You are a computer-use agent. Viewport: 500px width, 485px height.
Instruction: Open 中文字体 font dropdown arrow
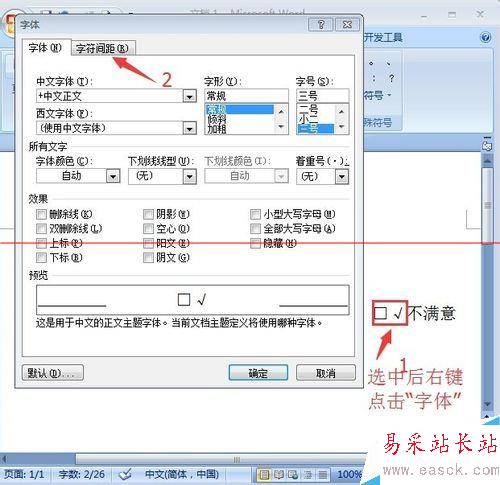[189, 96]
